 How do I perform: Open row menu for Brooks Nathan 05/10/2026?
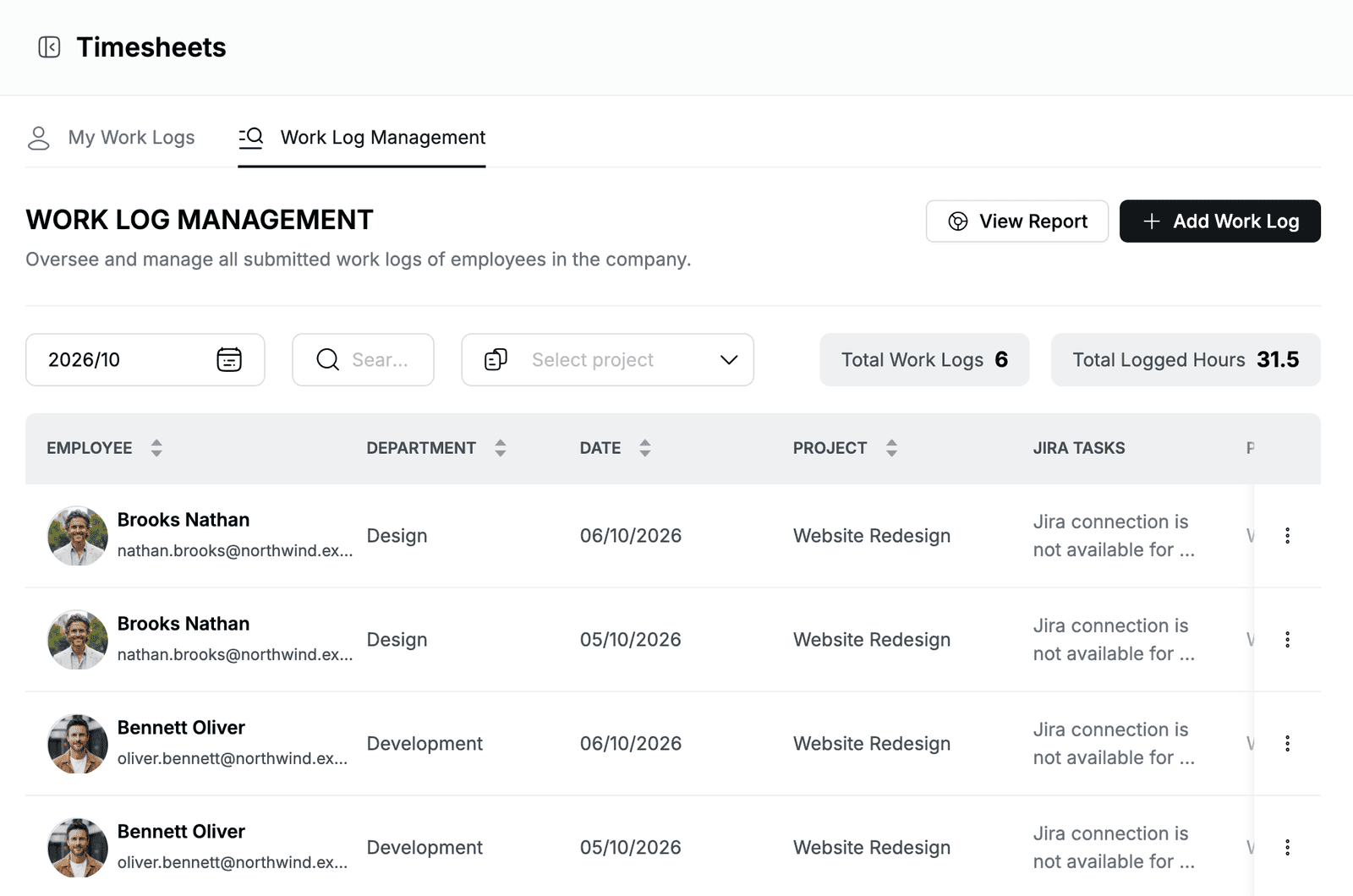click(x=1287, y=640)
